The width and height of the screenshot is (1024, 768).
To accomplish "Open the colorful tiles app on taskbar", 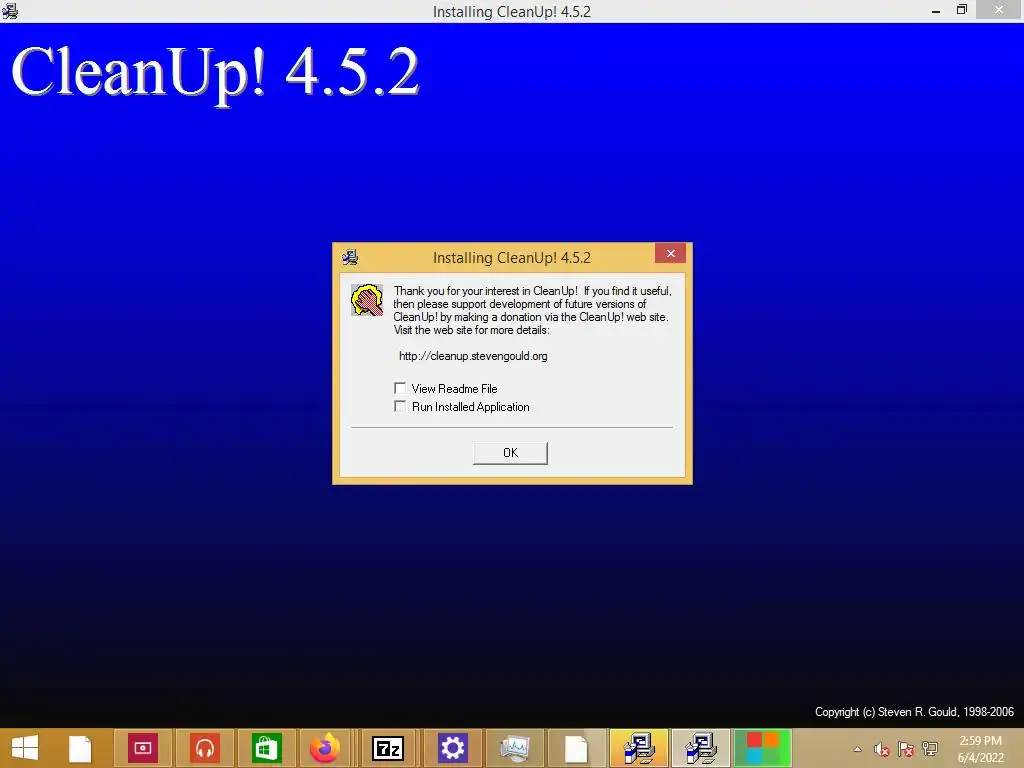I will pos(762,748).
